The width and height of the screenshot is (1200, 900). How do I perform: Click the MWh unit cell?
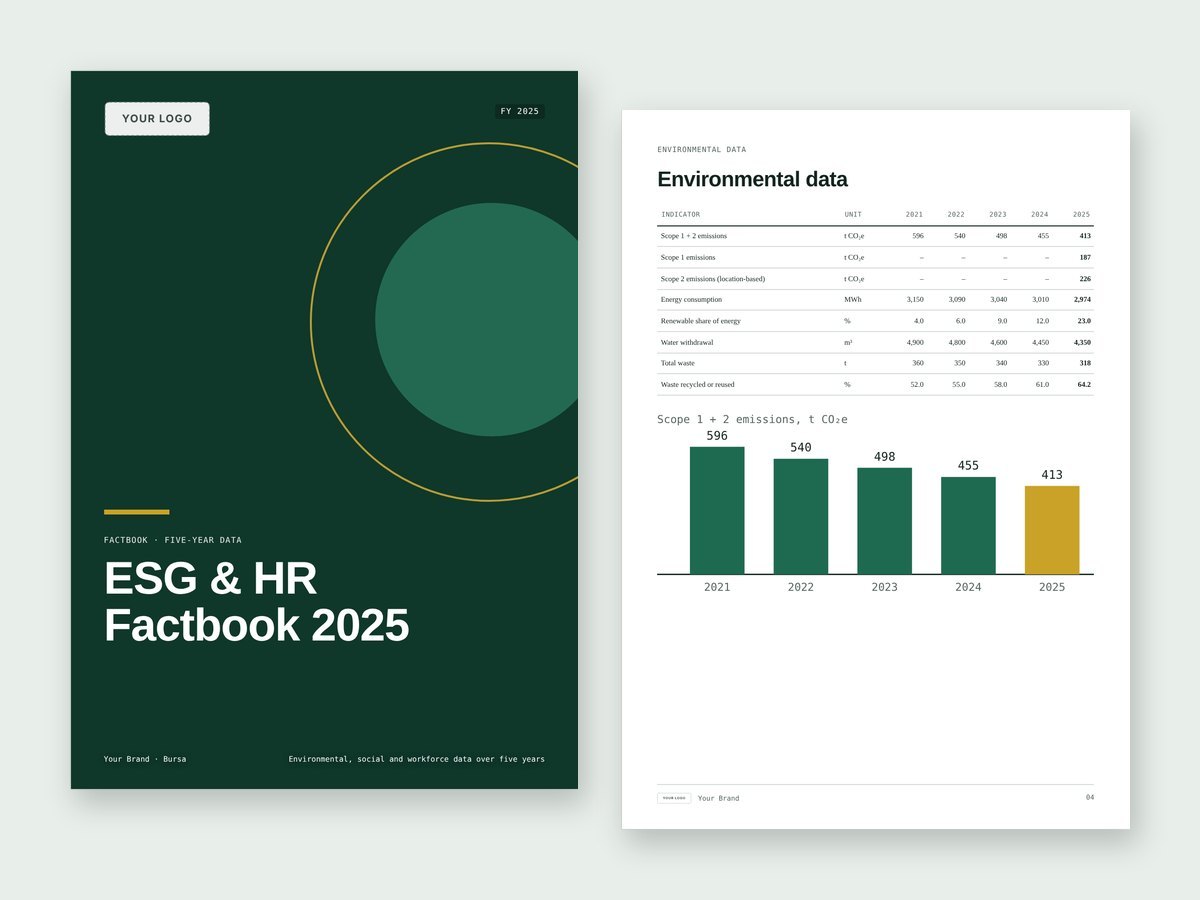[x=853, y=299]
